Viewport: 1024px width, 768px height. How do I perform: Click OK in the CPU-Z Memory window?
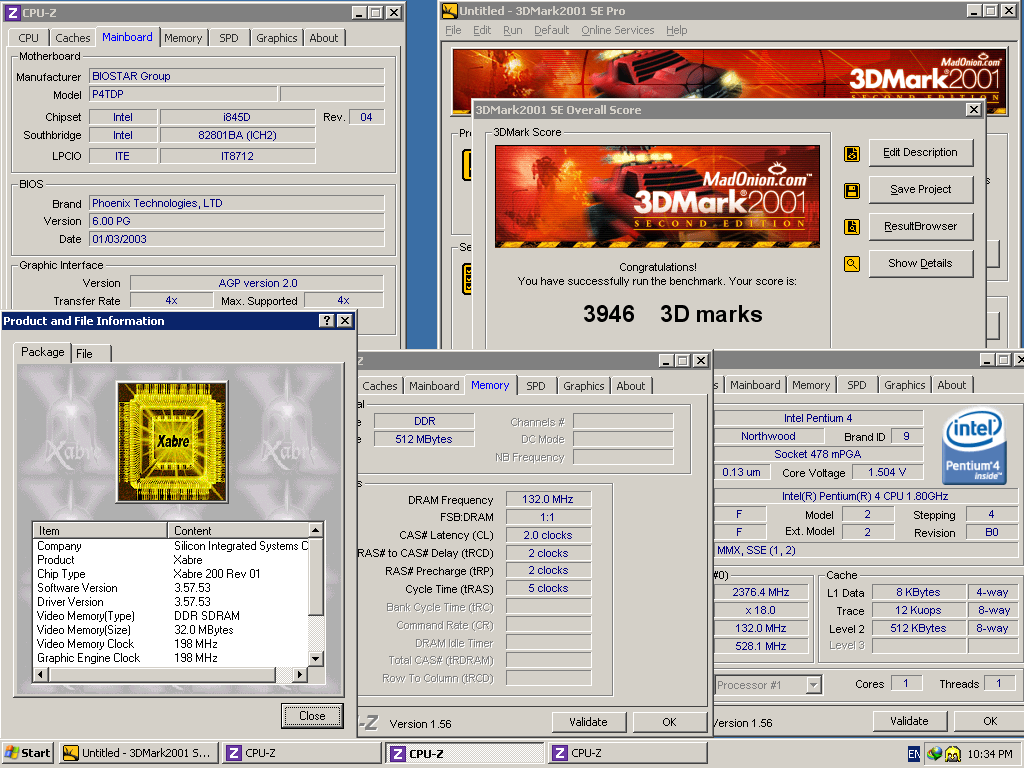[669, 722]
